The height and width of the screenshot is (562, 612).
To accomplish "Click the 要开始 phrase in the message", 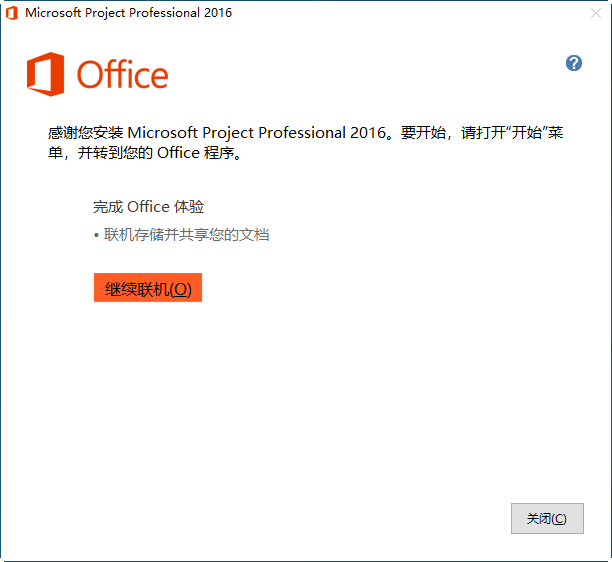I will [423, 133].
